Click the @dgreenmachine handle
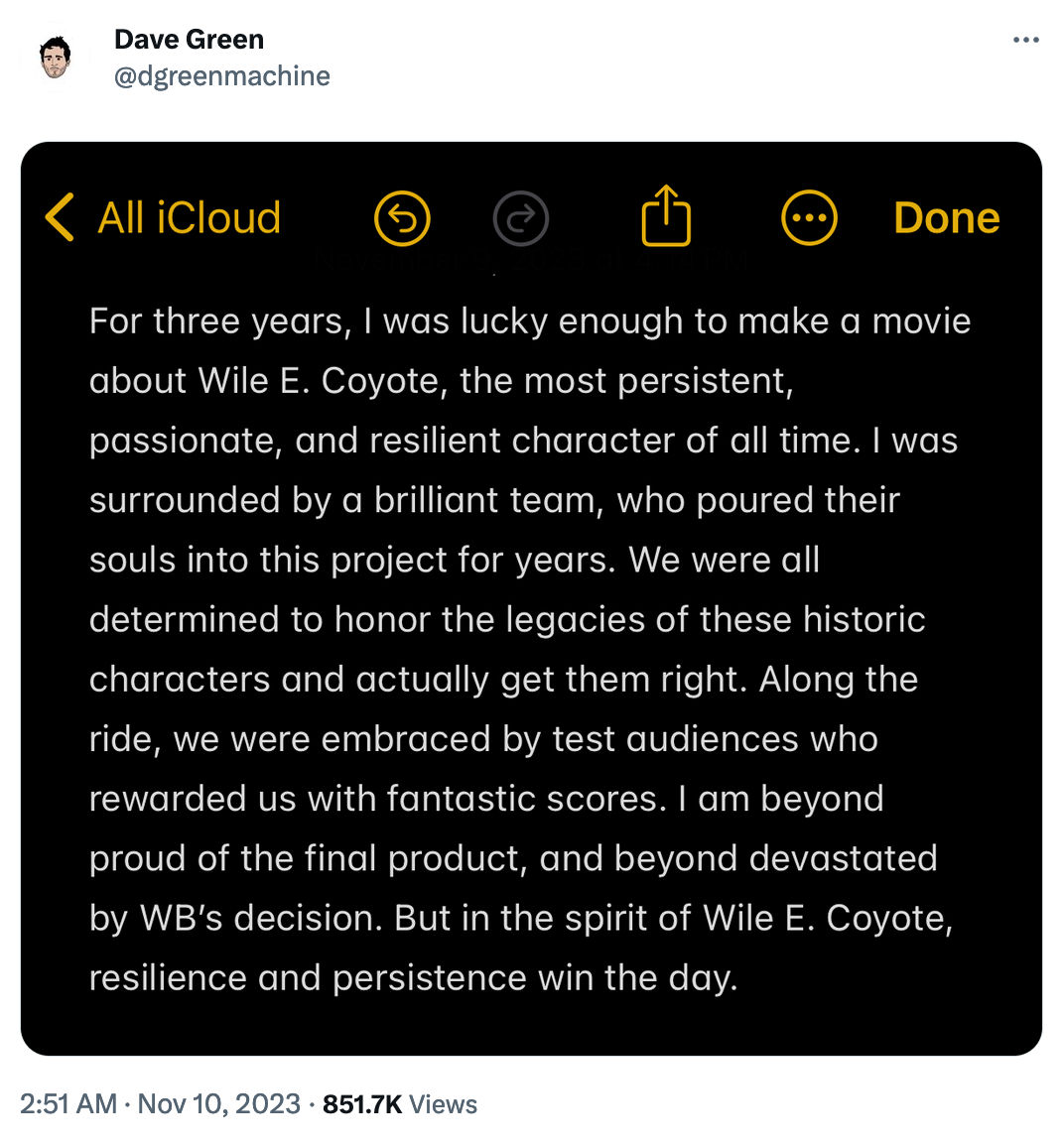1064x1145 pixels. (x=221, y=76)
